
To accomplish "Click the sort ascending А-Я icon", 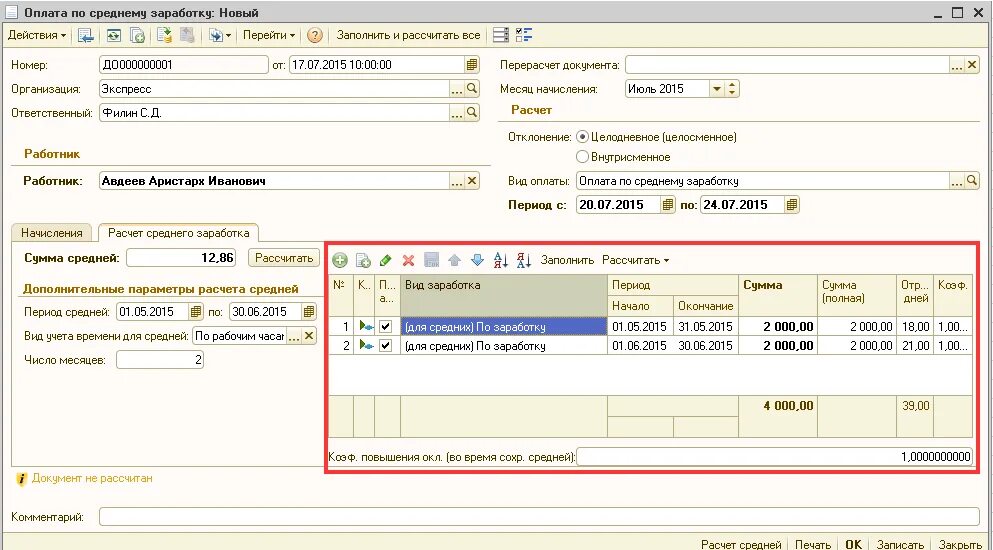I will (500, 260).
